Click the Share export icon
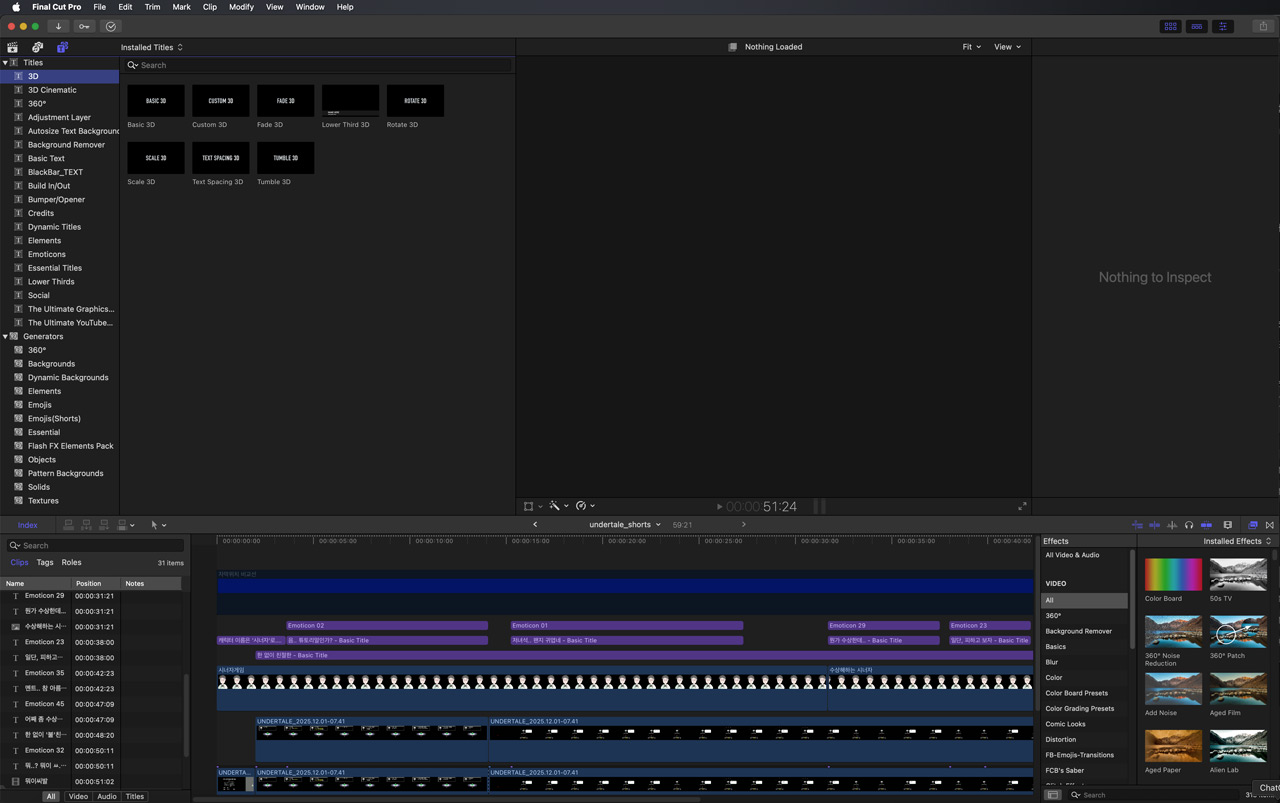The image size is (1280, 803). [1262, 26]
